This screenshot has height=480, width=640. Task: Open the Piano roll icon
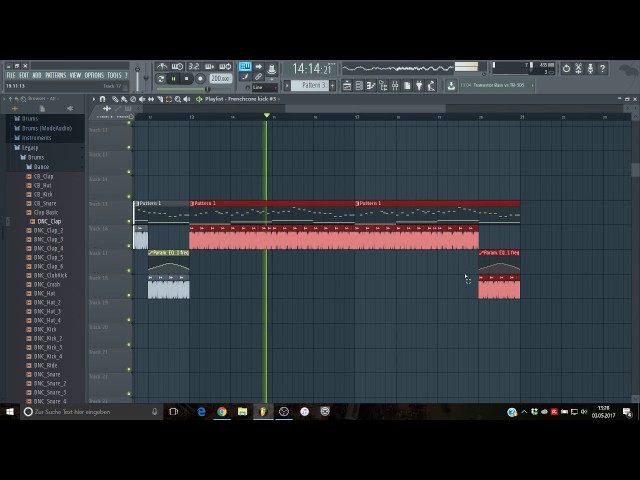[x=371, y=85]
